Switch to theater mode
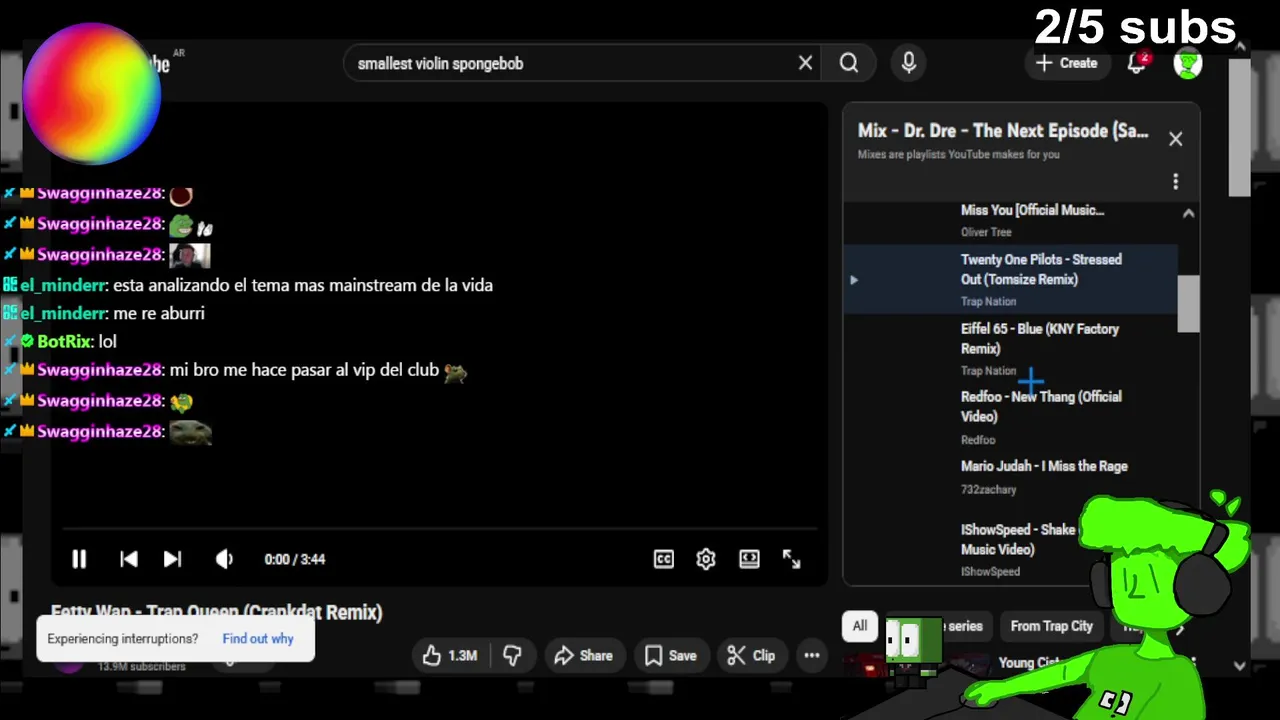This screenshot has height=720, width=1280. point(749,559)
